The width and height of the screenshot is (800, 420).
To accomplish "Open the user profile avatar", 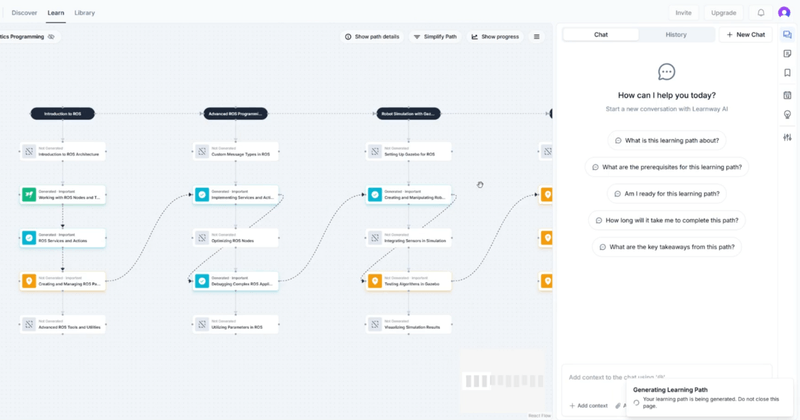I will (x=784, y=13).
